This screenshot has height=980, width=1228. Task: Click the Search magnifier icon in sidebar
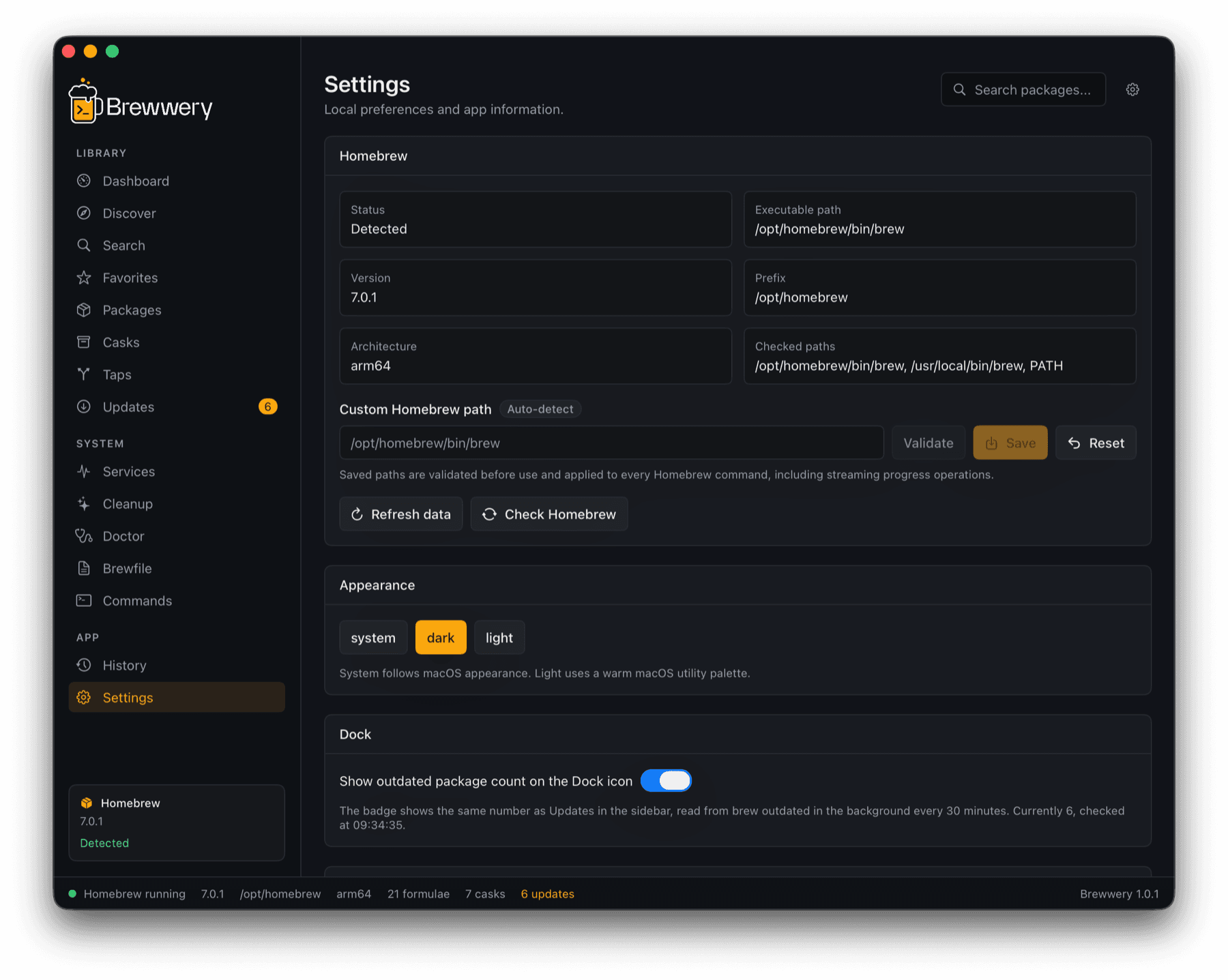coord(84,245)
